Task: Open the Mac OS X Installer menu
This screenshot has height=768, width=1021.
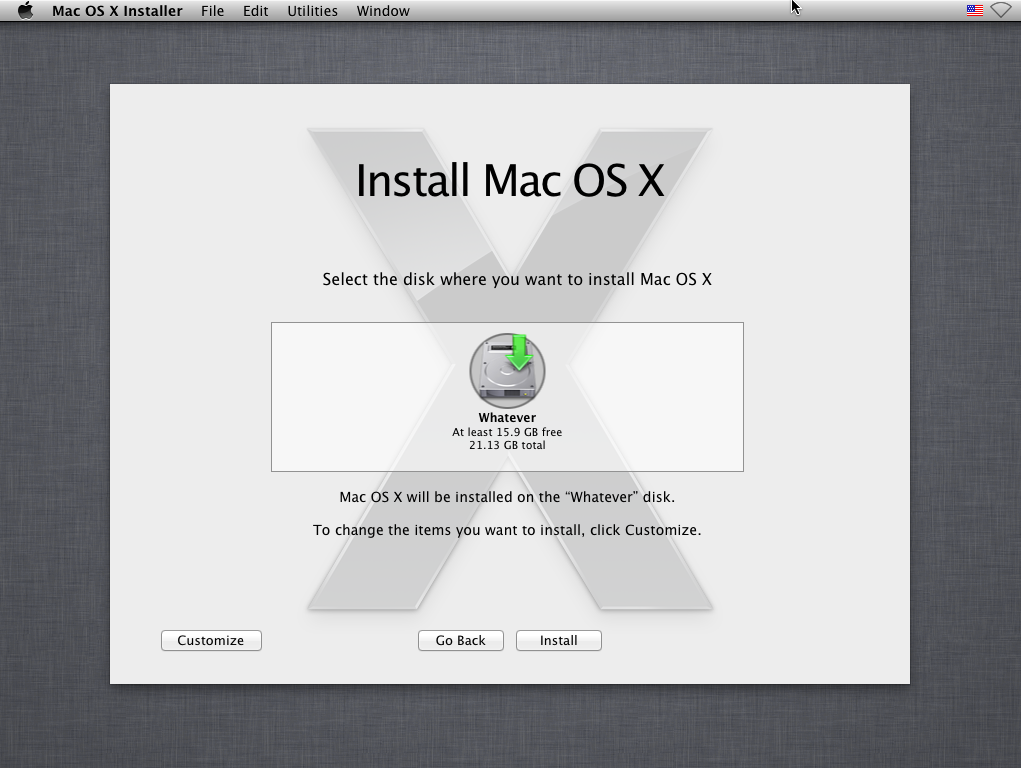Action: click(117, 11)
